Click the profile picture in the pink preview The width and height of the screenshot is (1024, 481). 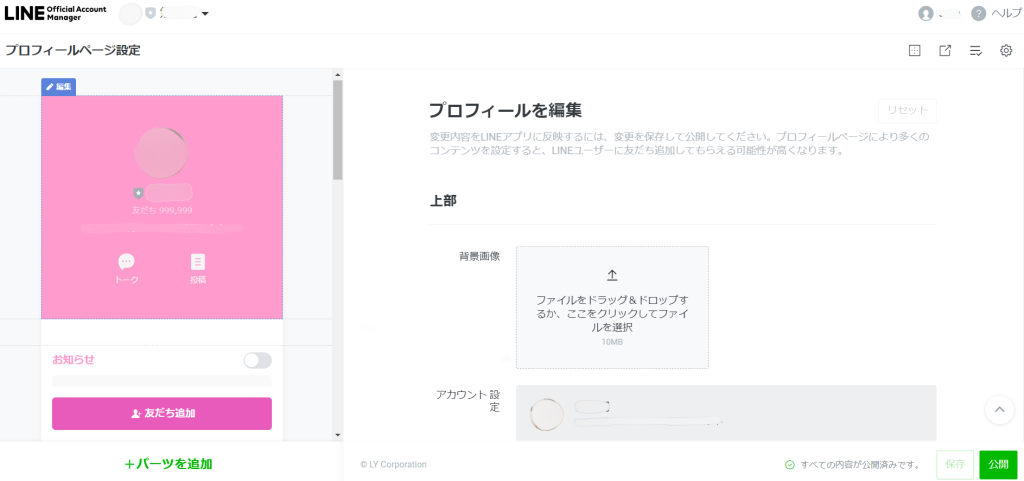(x=161, y=155)
